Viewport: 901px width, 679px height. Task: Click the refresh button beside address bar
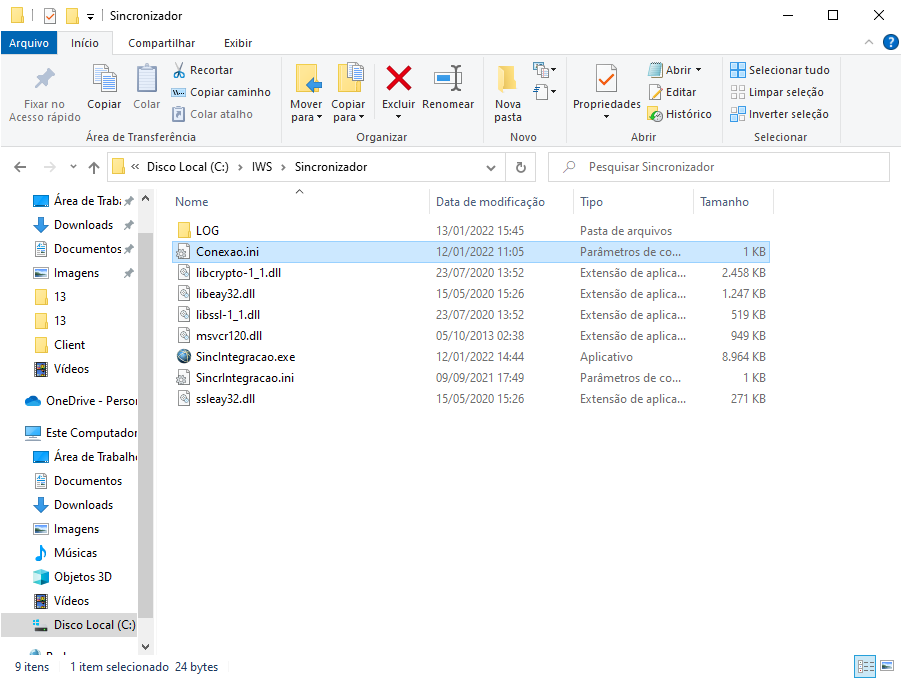(521, 167)
